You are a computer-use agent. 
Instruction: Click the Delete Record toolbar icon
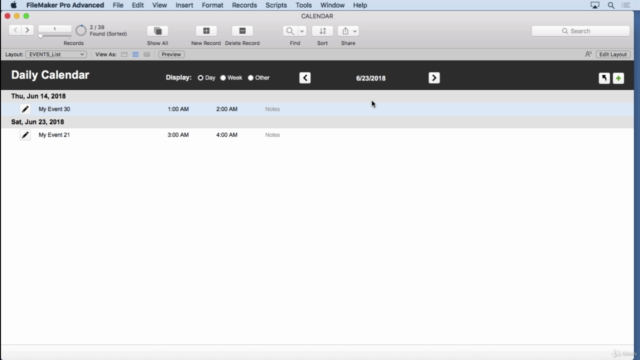tap(242, 31)
